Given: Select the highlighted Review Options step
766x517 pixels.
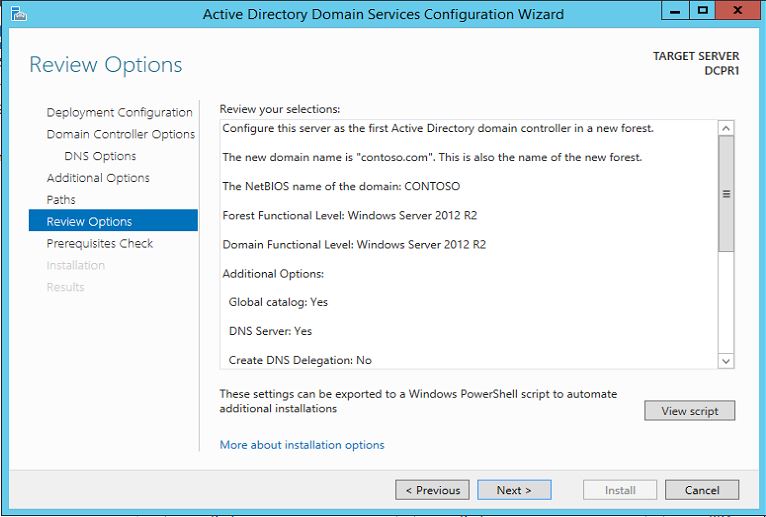Looking at the screenshot, I should click(113, 220).
